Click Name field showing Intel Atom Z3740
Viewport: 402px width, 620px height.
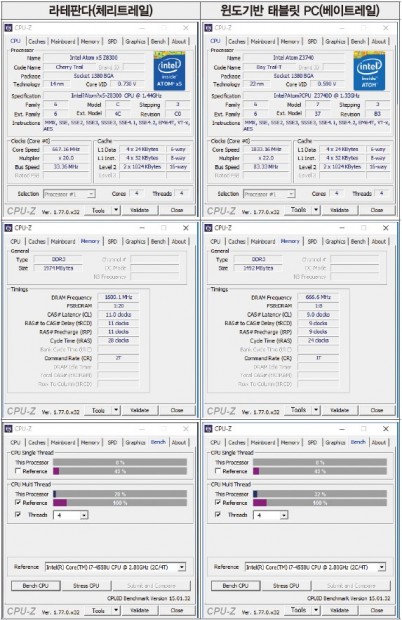tap(293, 58)
